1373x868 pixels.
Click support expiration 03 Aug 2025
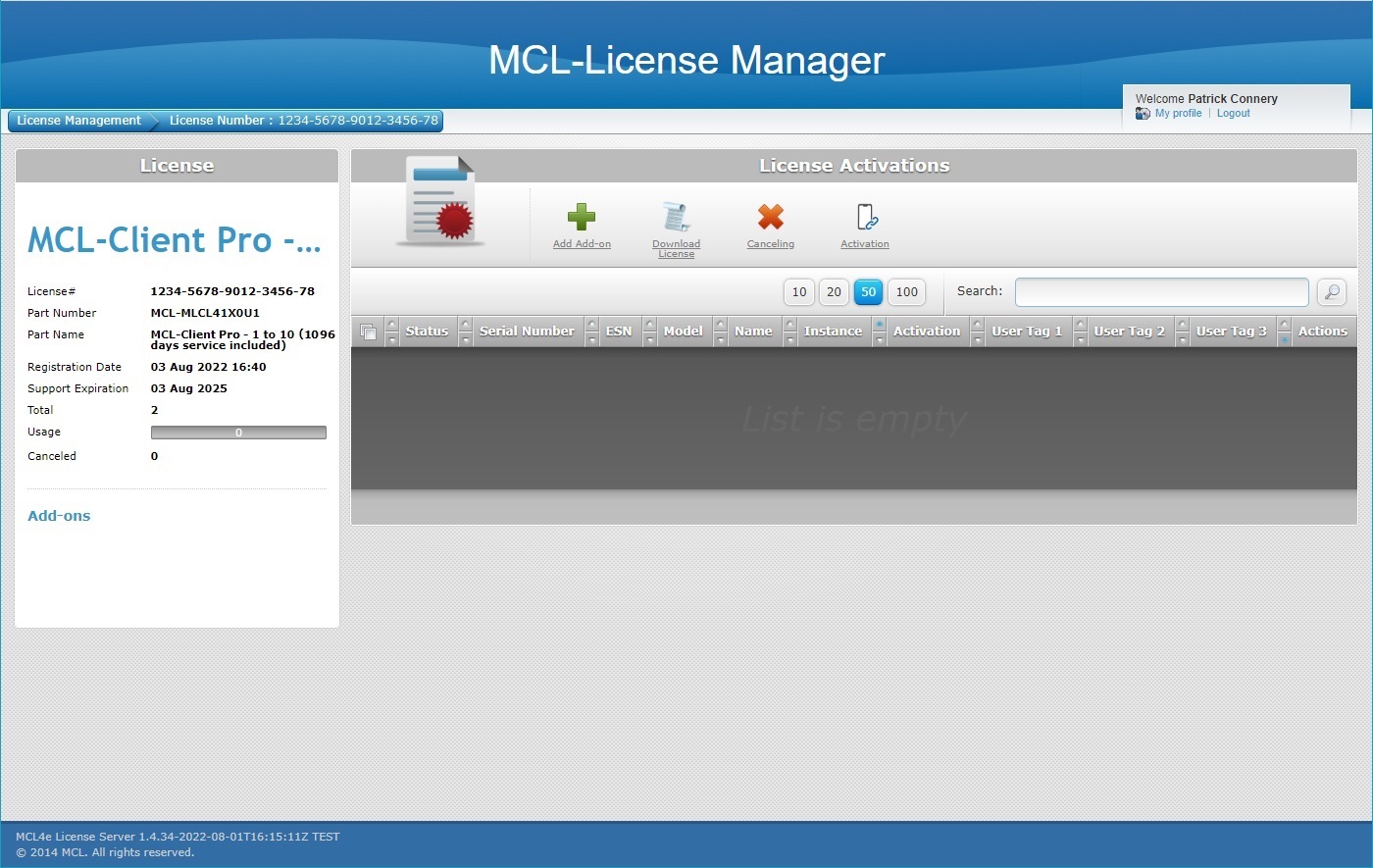point(188,388)
